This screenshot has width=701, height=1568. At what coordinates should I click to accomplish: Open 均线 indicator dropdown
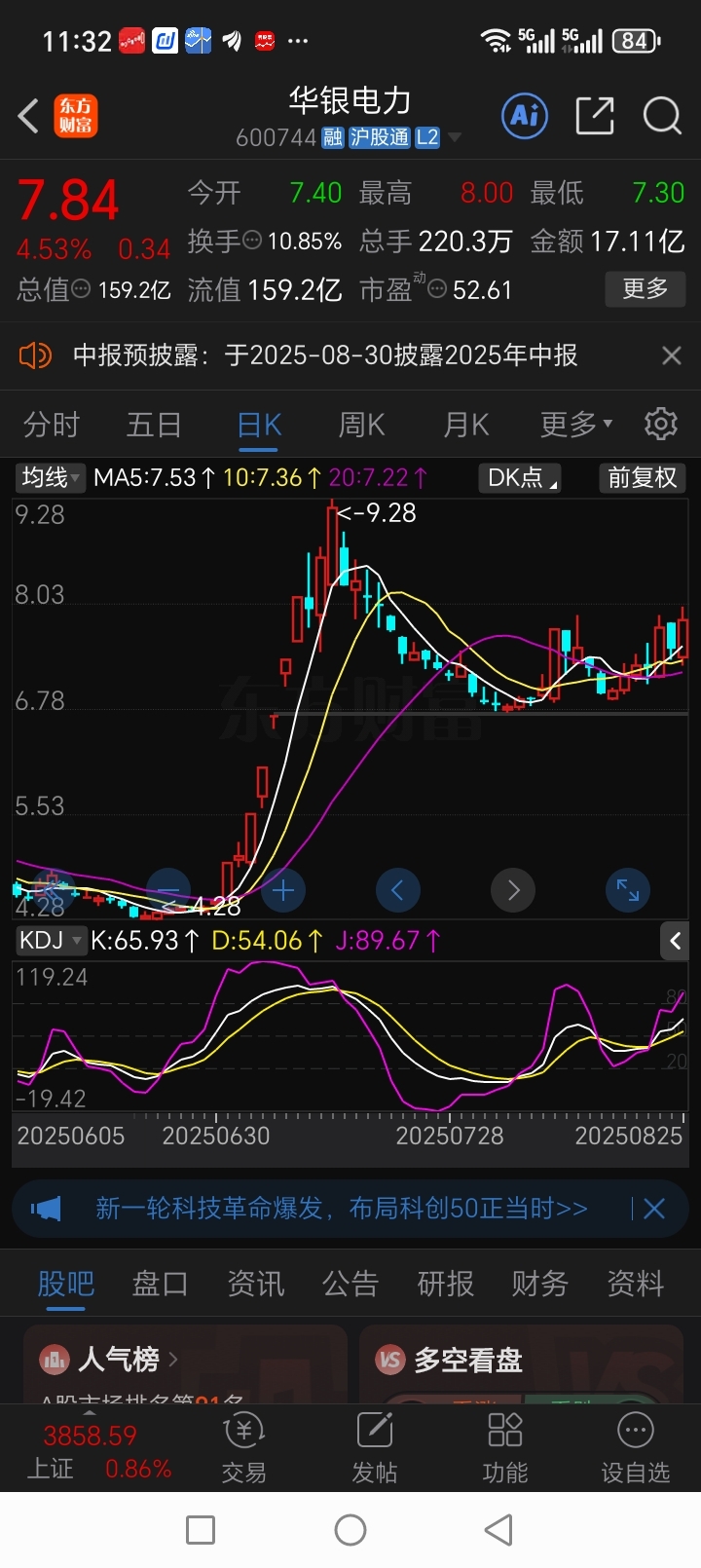[x=51, y=477]
